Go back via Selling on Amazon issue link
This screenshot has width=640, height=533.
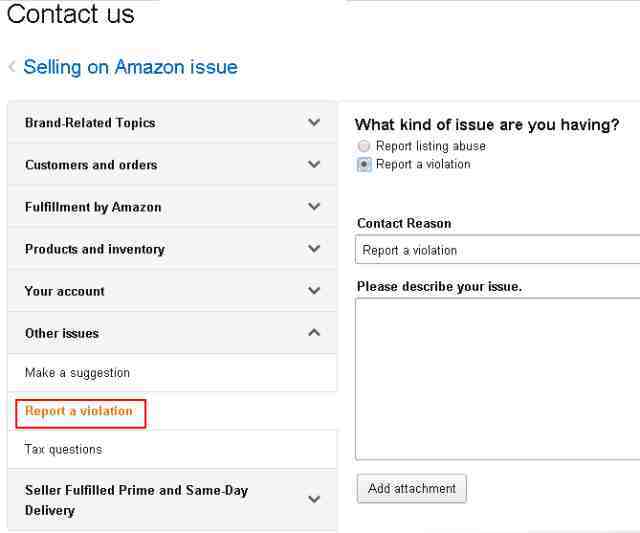[x=130, y=68]
